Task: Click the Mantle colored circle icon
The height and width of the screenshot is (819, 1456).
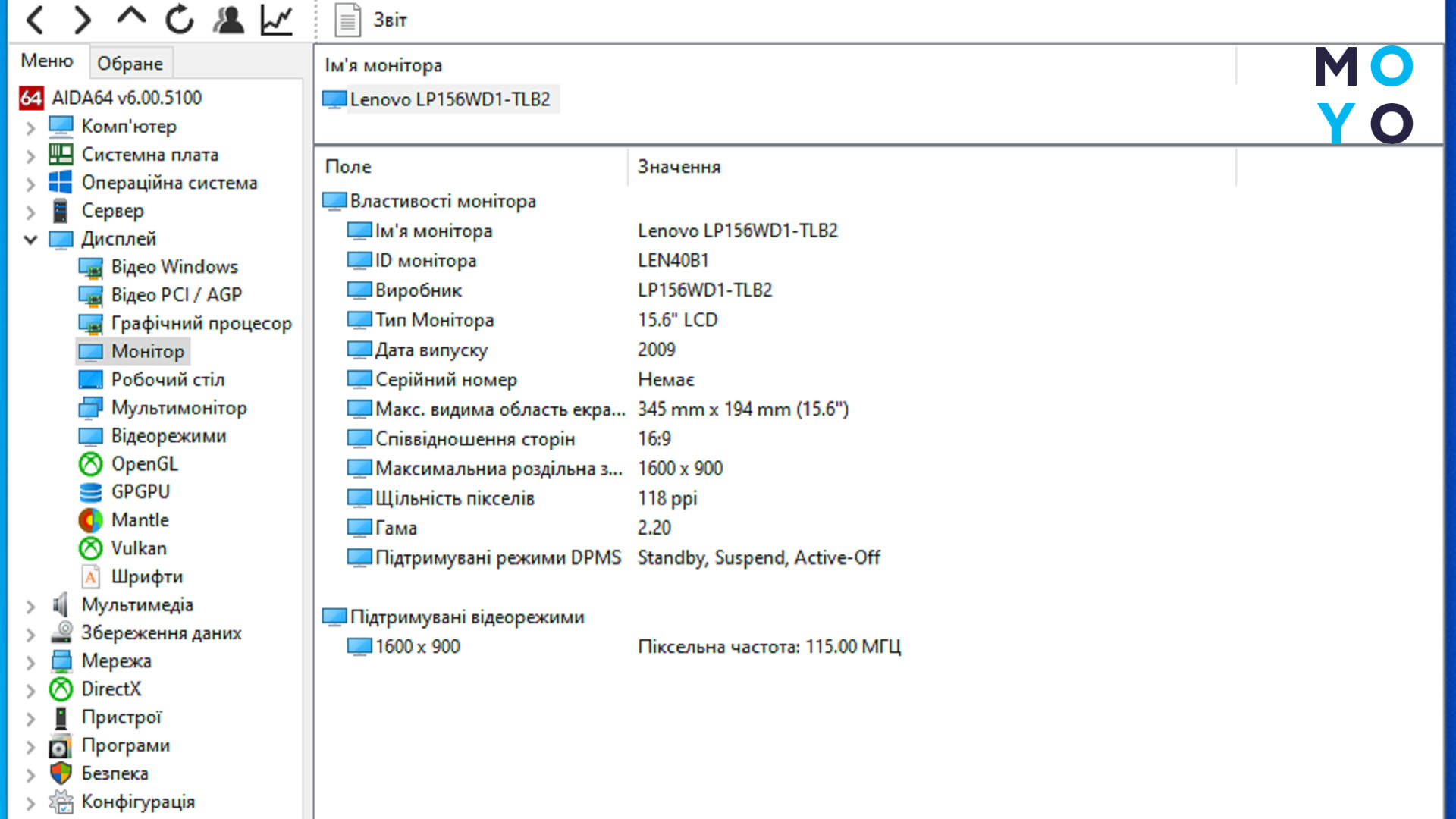Action: click(x=90, y=520)
